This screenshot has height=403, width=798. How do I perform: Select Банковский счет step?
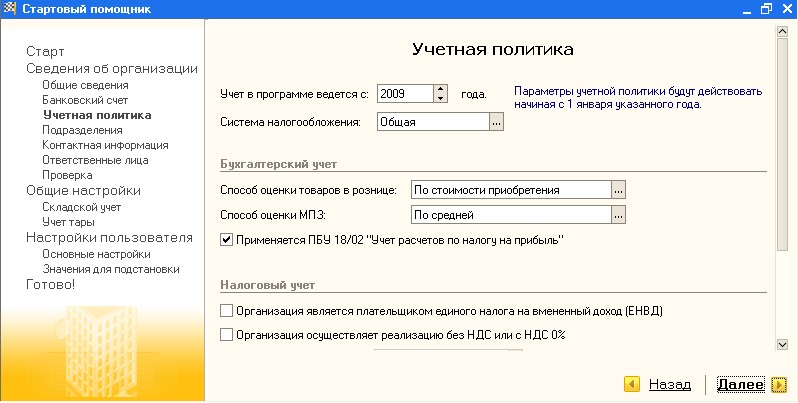[85, 100]
